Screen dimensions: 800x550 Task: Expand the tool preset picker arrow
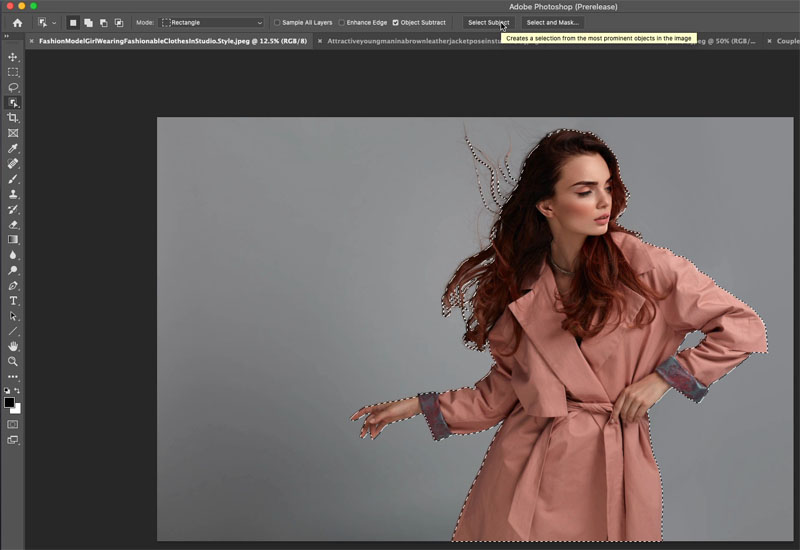(54, 22)
